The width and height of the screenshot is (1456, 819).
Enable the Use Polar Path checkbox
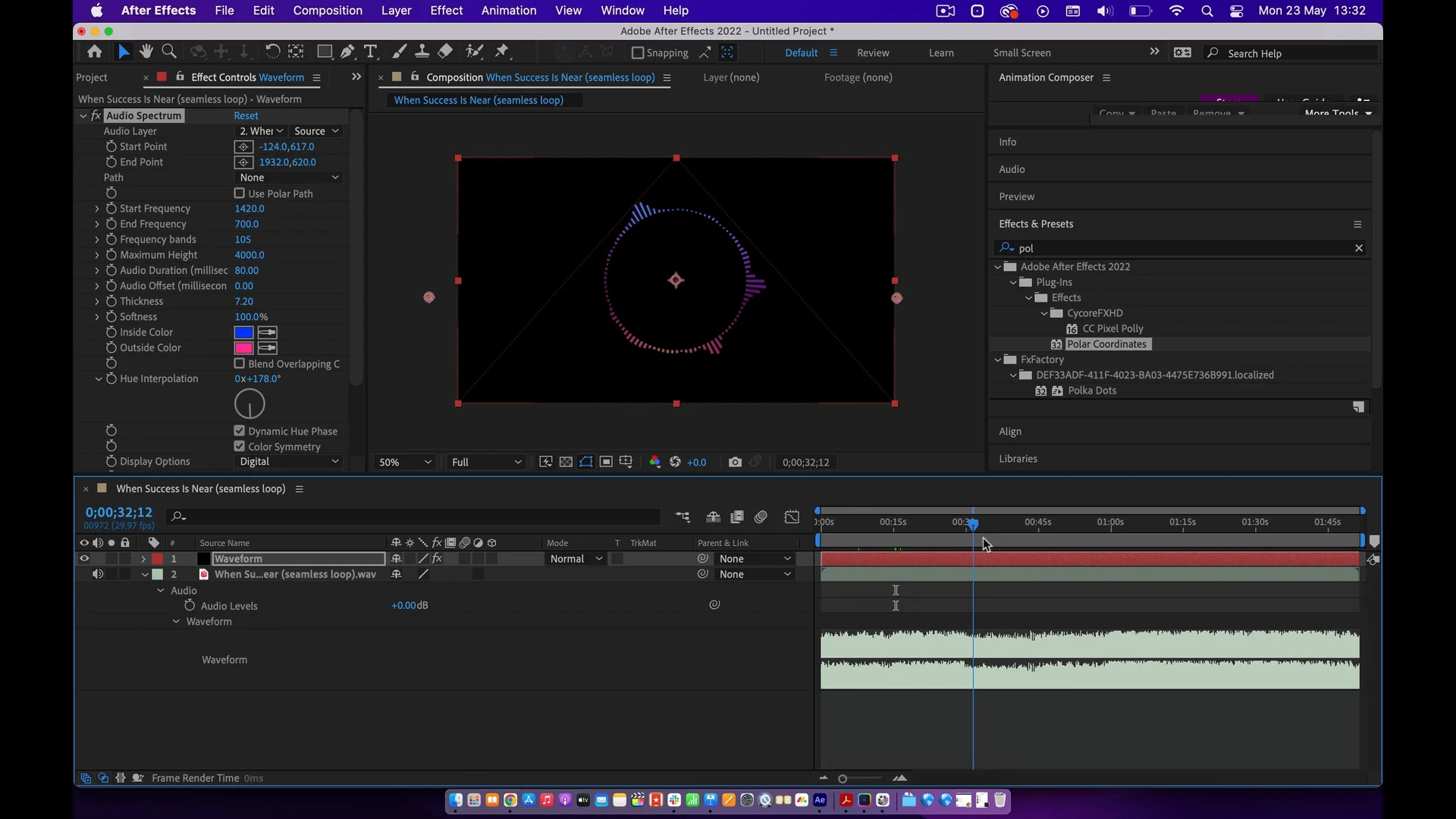coord(240,193)
